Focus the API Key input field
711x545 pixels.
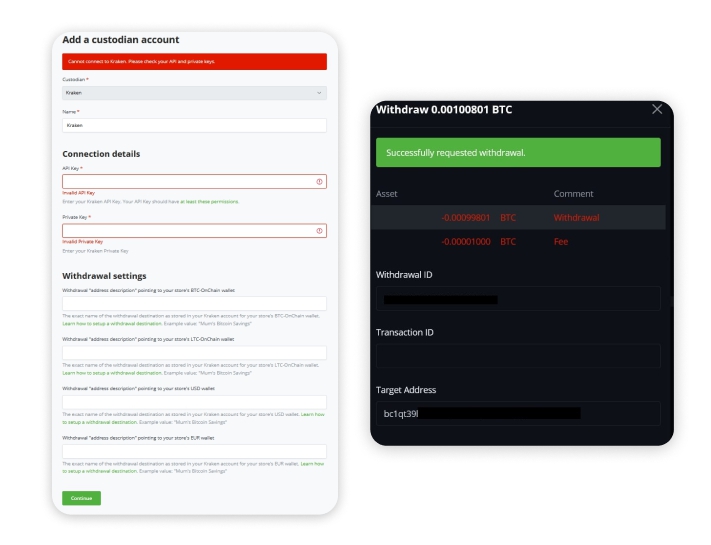pos(194,182)
